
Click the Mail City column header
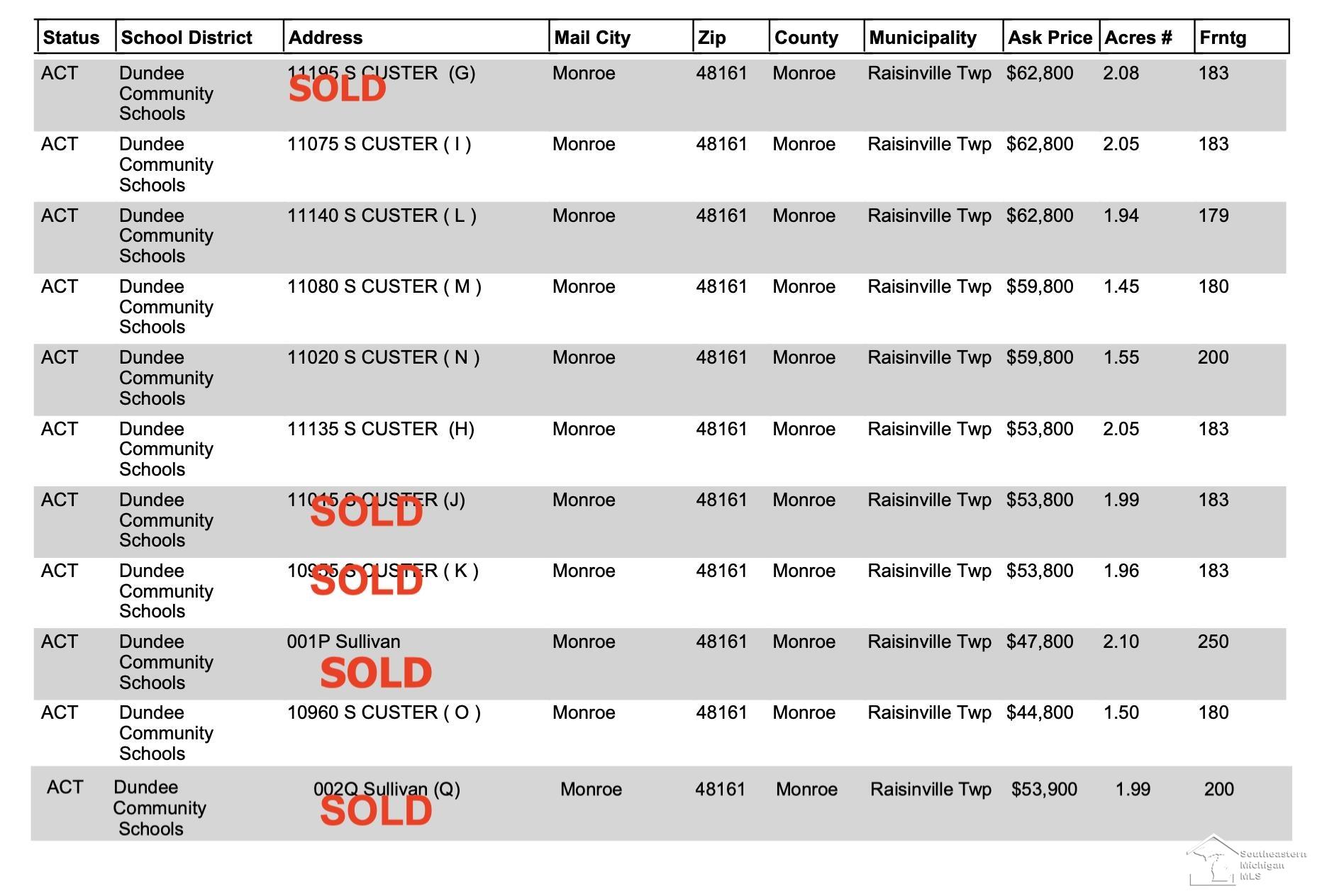click(x=592, y=38)
